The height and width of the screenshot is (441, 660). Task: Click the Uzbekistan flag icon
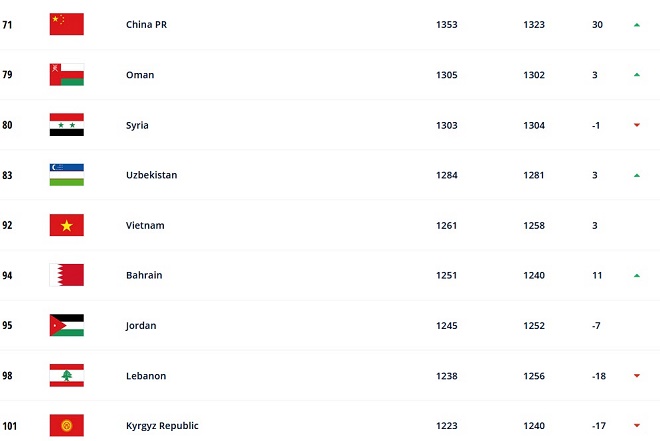click(67, 175)
